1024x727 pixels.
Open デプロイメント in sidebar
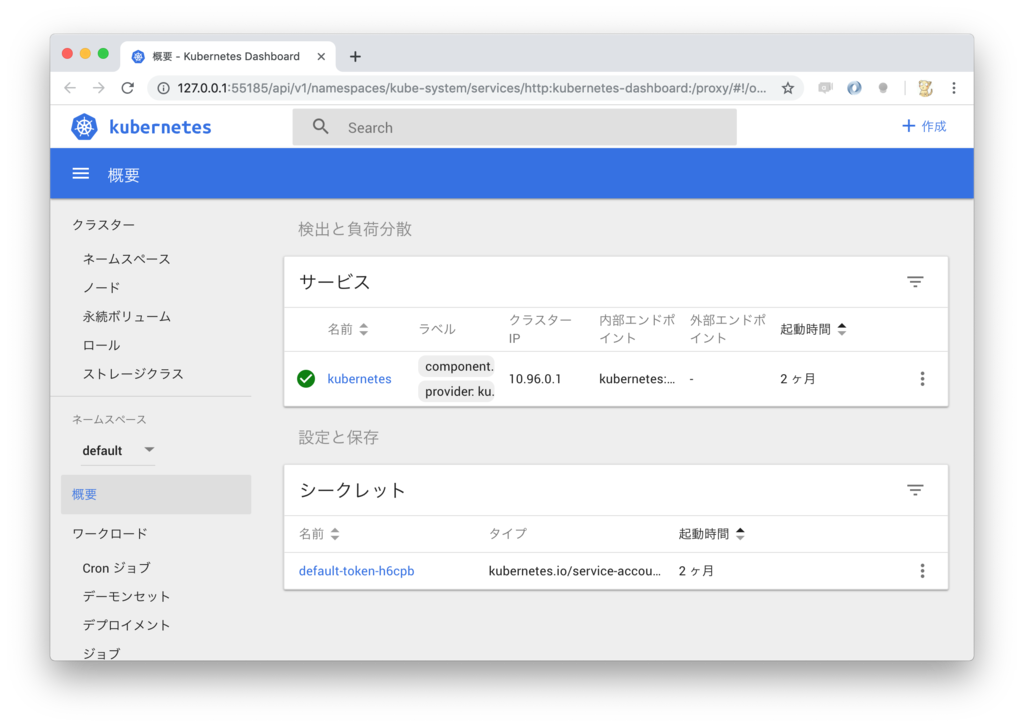tap(126, 625)
